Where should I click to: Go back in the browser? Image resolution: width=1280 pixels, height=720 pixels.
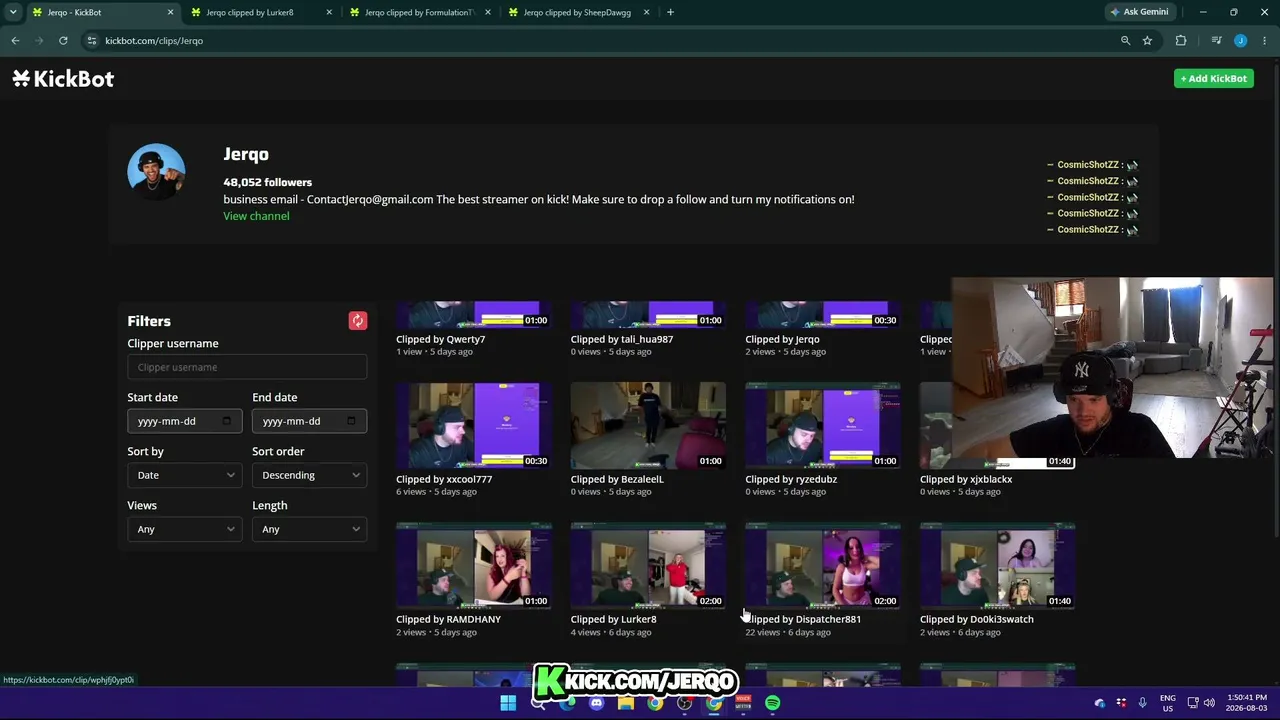click(x=15, y=41)
